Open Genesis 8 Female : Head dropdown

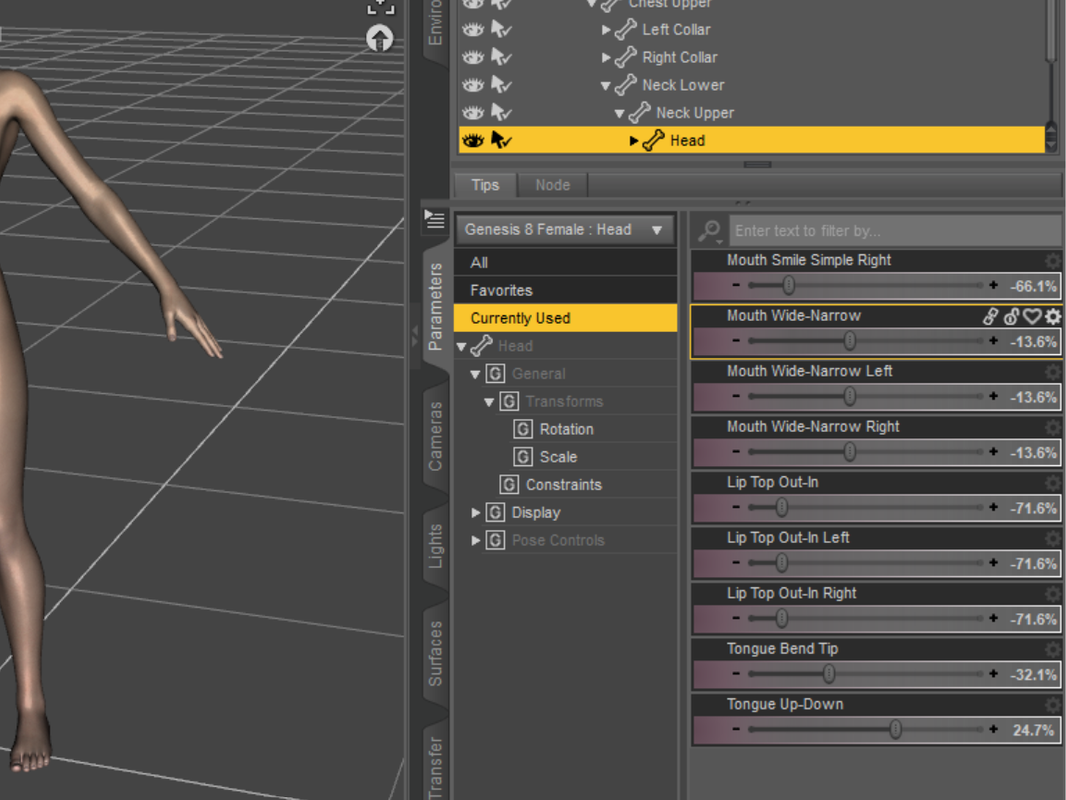[565, 230]
